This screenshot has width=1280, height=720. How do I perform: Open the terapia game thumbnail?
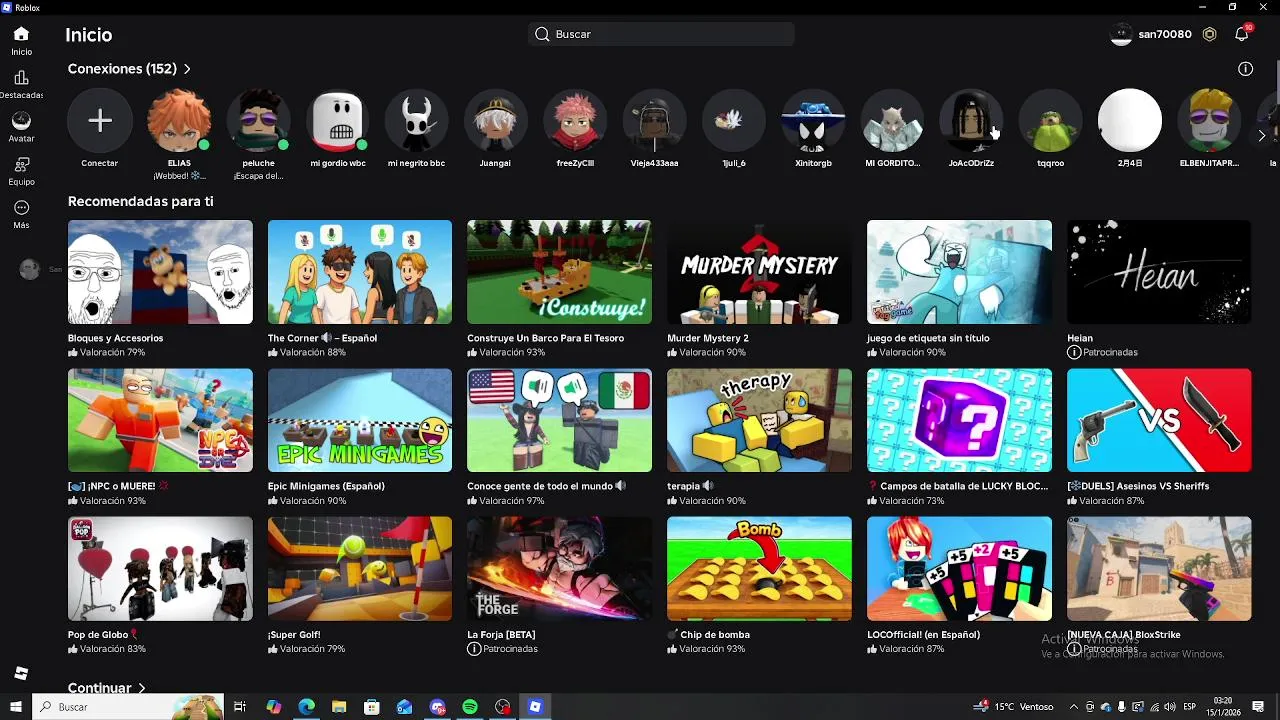[x=759, y=420]
